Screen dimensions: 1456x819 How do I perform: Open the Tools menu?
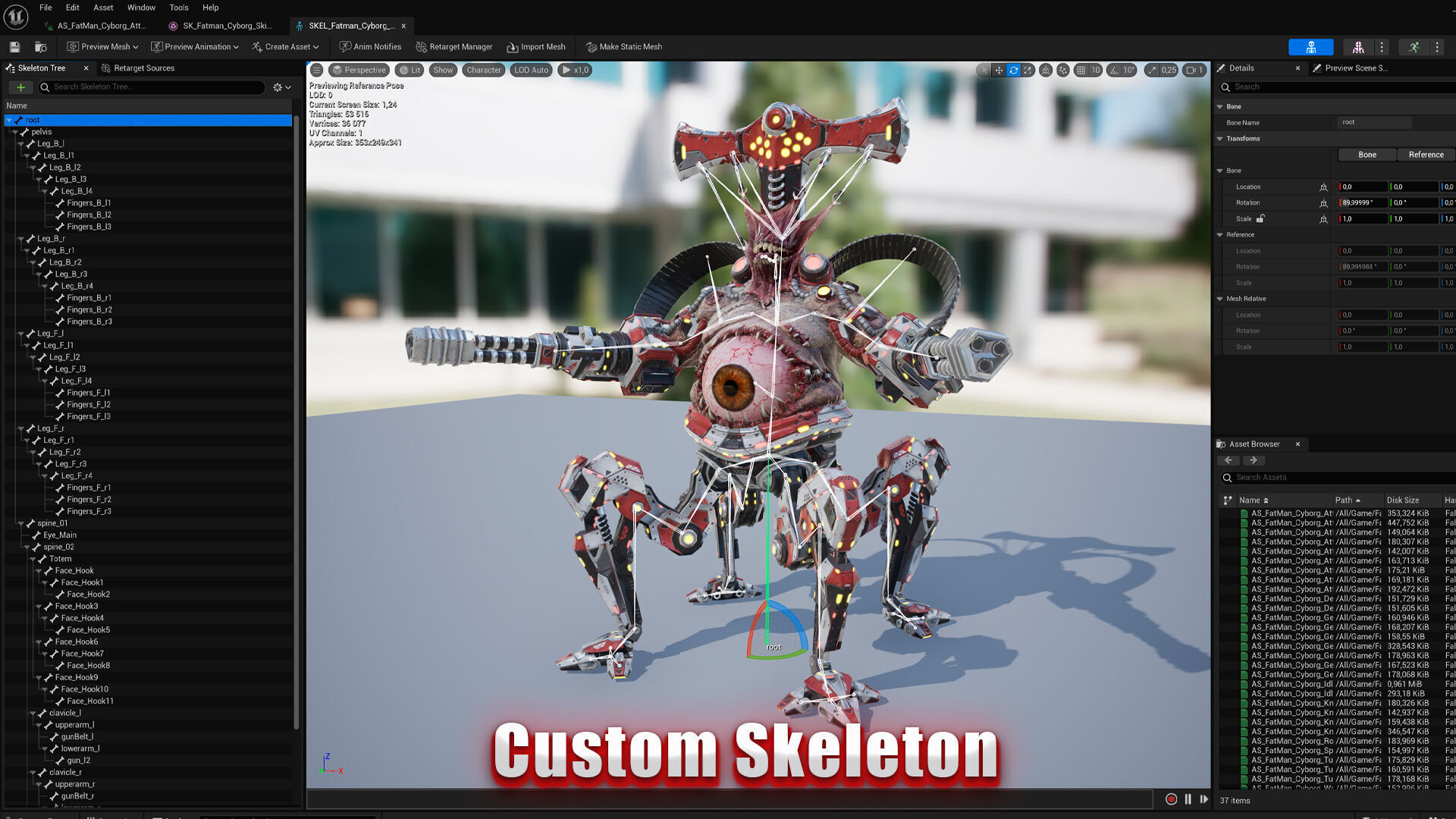pyautogui.click(x=179, y=8)
